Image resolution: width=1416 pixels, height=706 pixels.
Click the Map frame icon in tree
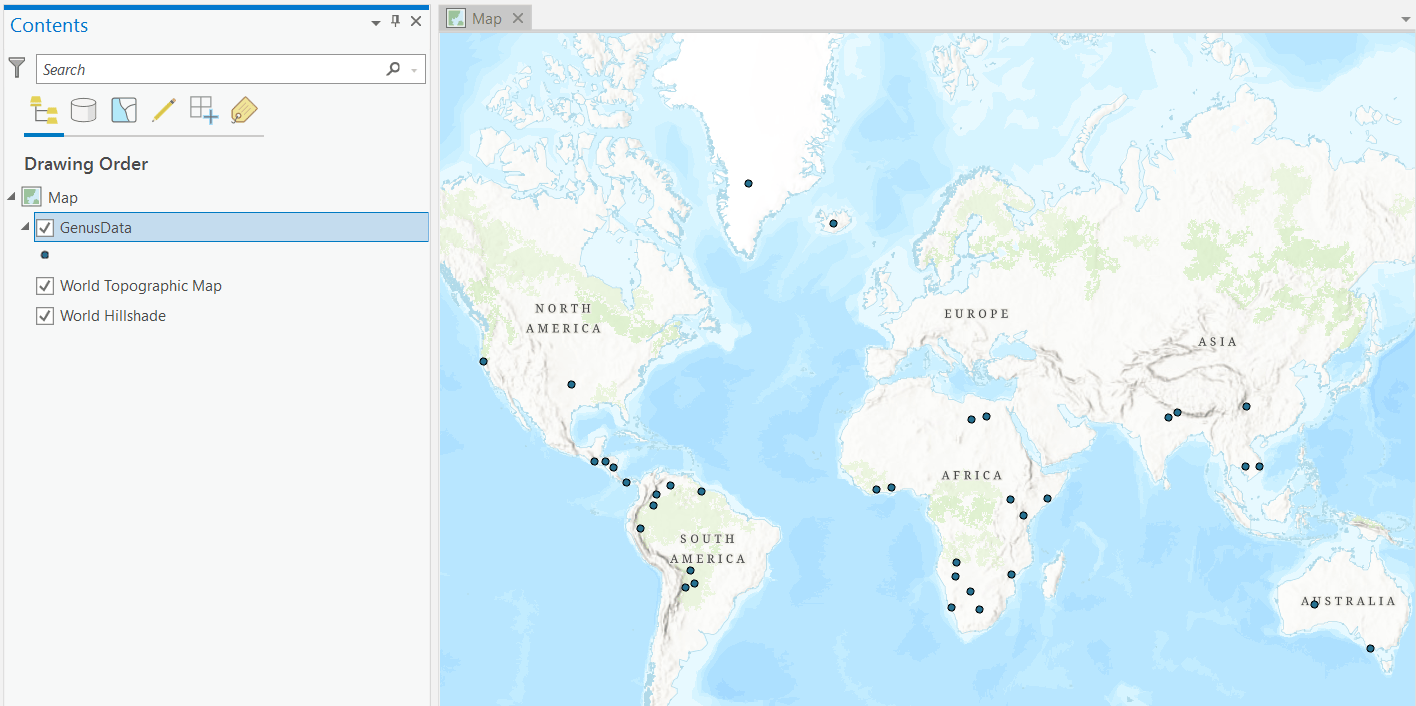31,197
